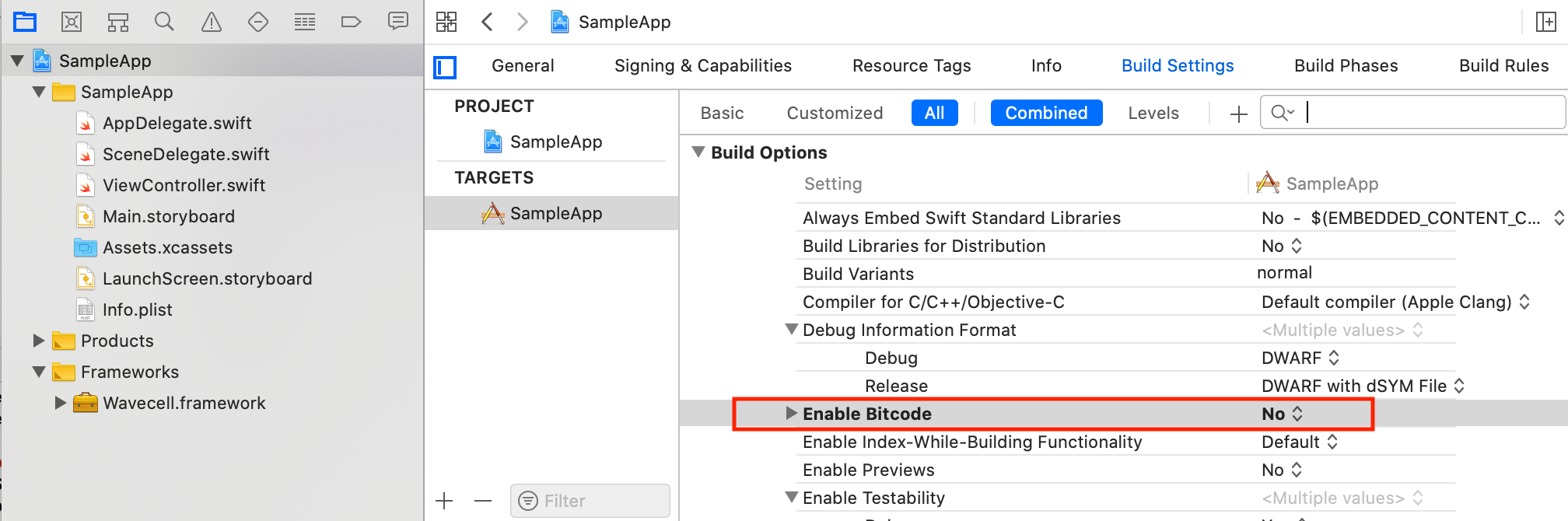
Task: Toggle the project and targets list sidebar
Action: (445, 68)
